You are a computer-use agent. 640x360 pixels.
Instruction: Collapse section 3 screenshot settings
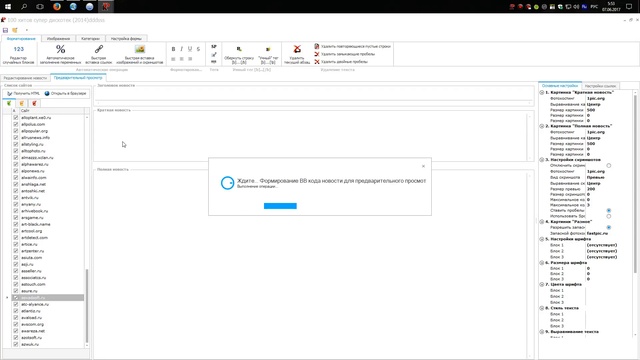pos(542,160)
